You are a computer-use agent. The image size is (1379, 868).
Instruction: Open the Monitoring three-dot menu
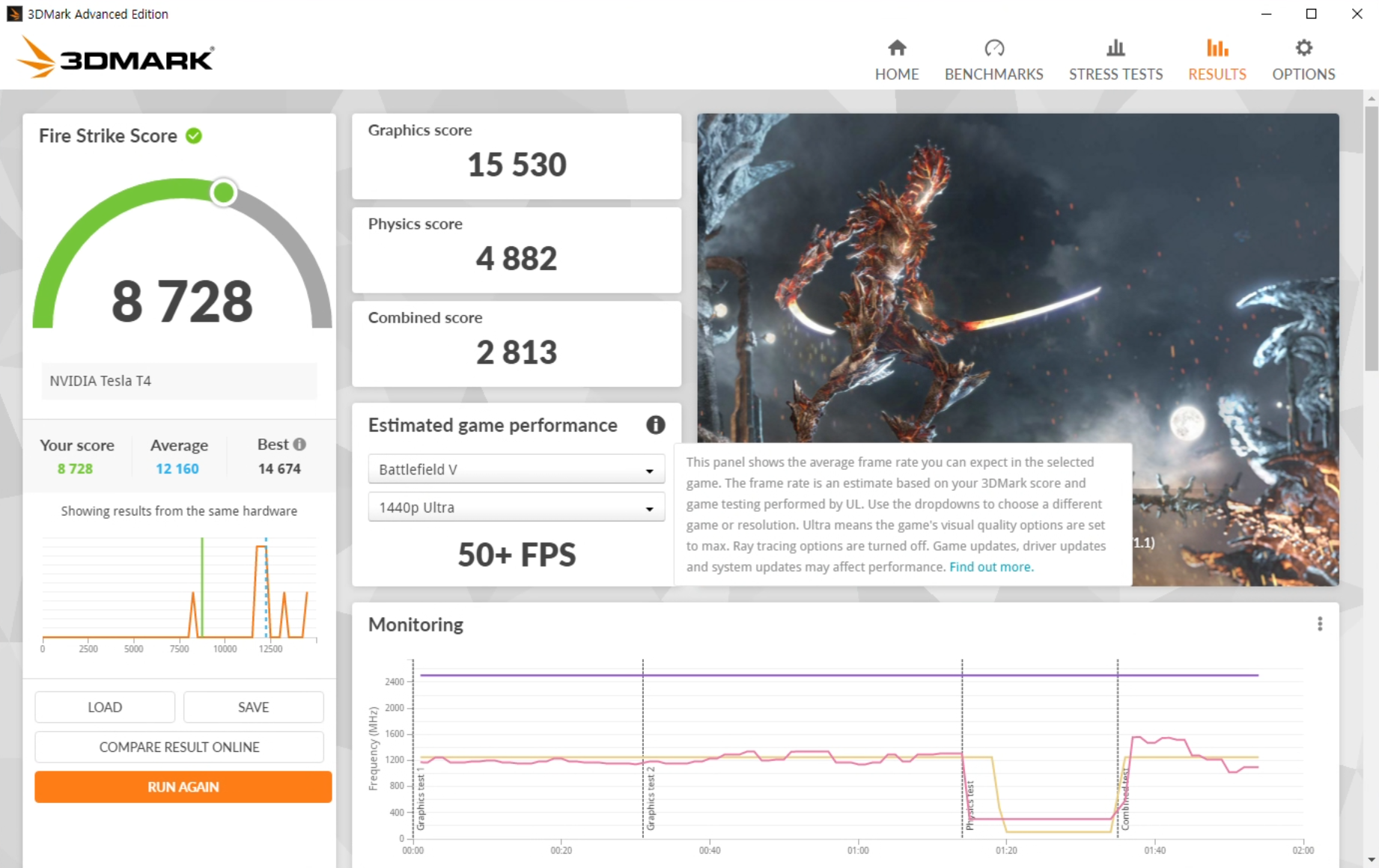[x=1320, y=624]
